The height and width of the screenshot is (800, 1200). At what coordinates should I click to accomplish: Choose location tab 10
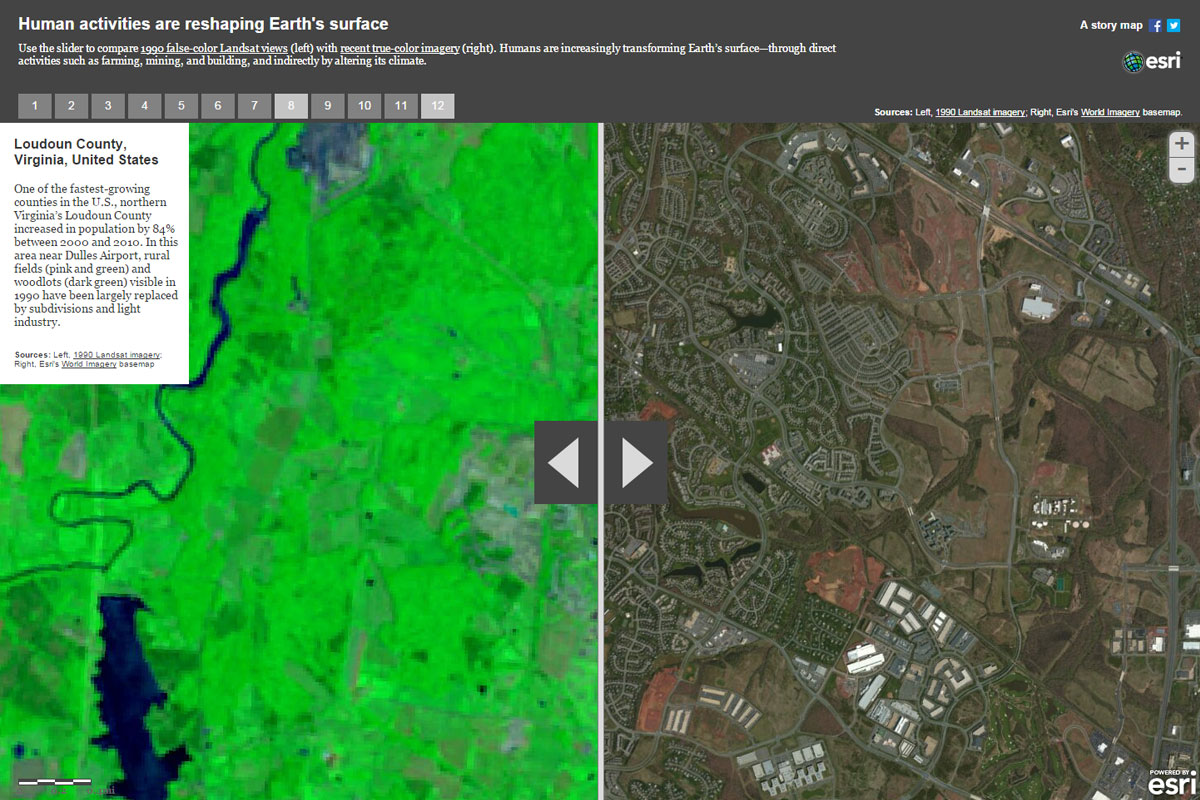[364, 106]
